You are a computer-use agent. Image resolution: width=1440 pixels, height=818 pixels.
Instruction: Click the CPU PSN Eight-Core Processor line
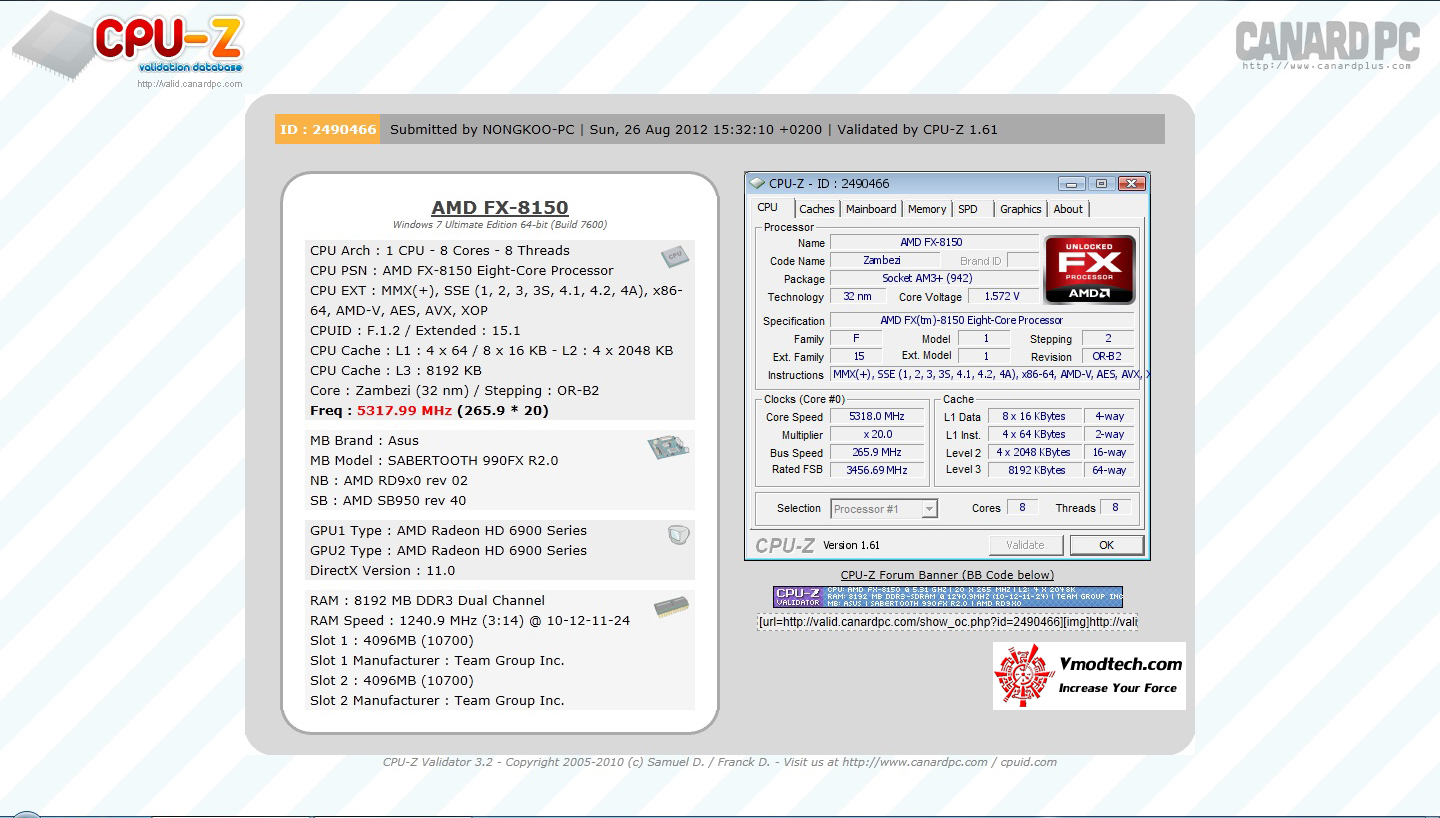pos(462,271)
